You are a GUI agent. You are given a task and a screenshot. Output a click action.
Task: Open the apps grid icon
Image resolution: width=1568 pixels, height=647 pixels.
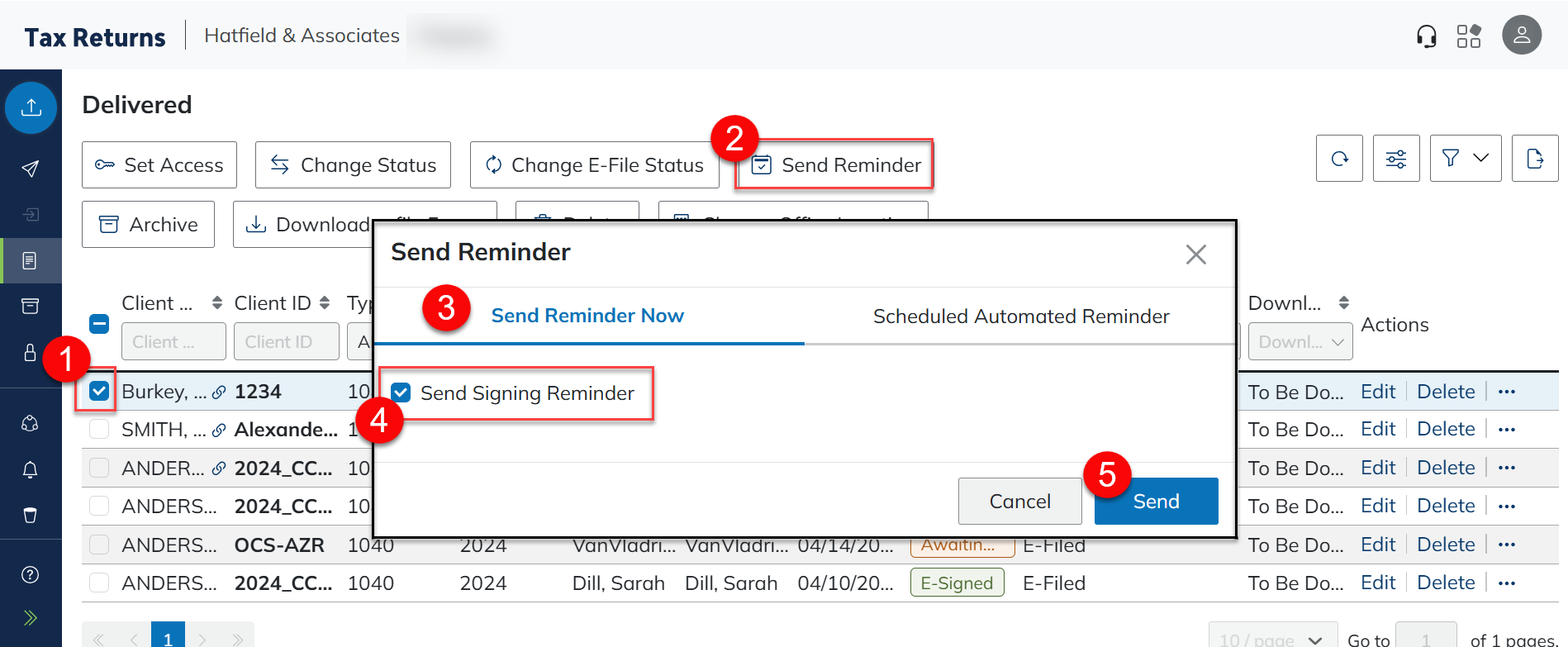pyautogui.click(x=1468, y=36)
